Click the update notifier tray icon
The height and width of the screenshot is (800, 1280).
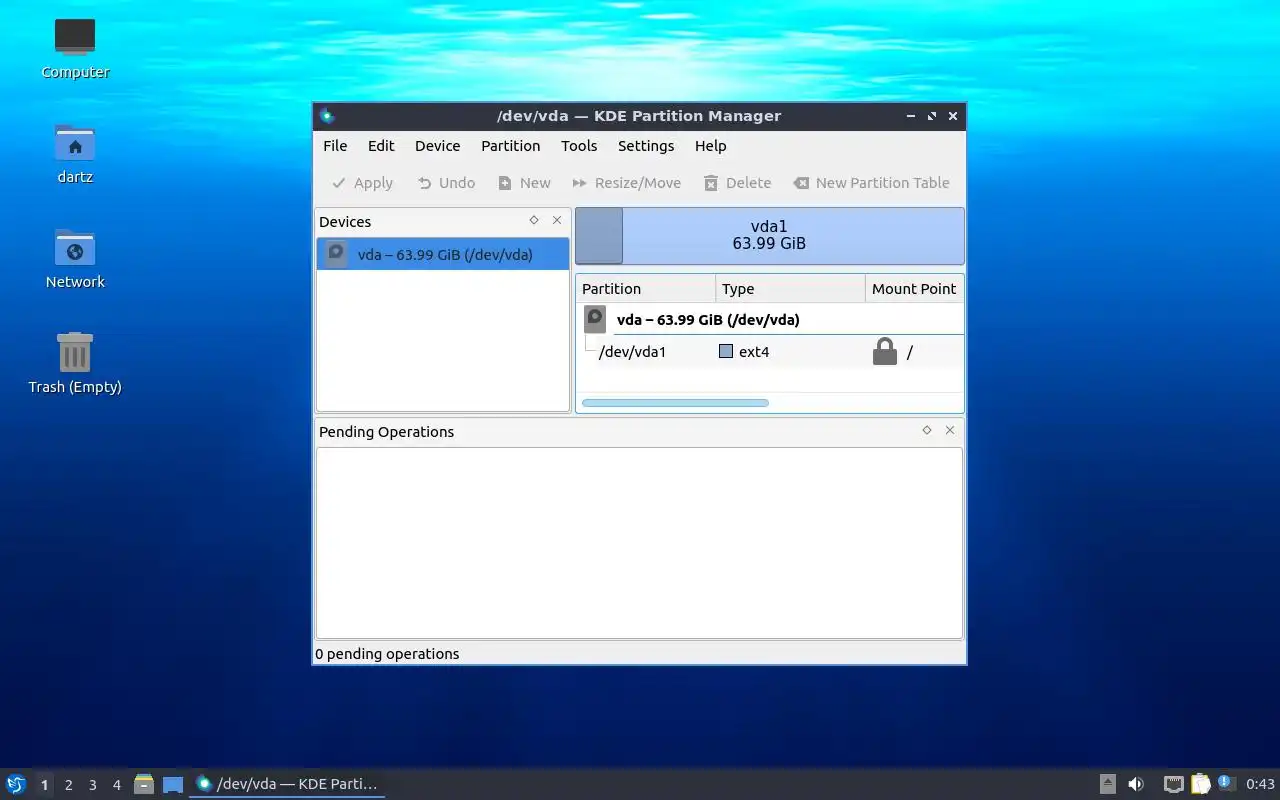pos(1226,783)
